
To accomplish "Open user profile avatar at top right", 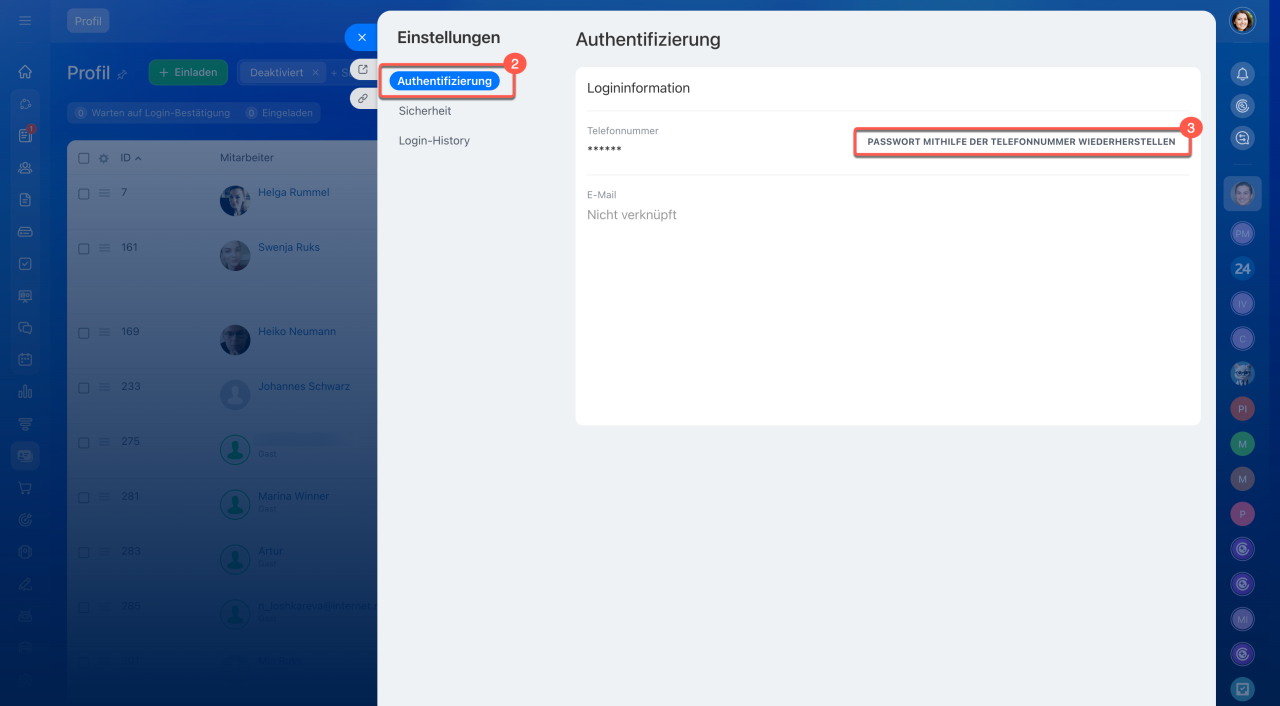I will point(1242,21).
